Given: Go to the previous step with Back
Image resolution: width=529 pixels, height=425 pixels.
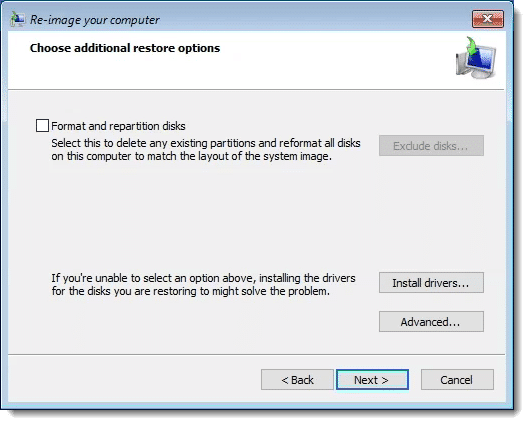Looking at the screenshot, I should [x=297, y=380].
